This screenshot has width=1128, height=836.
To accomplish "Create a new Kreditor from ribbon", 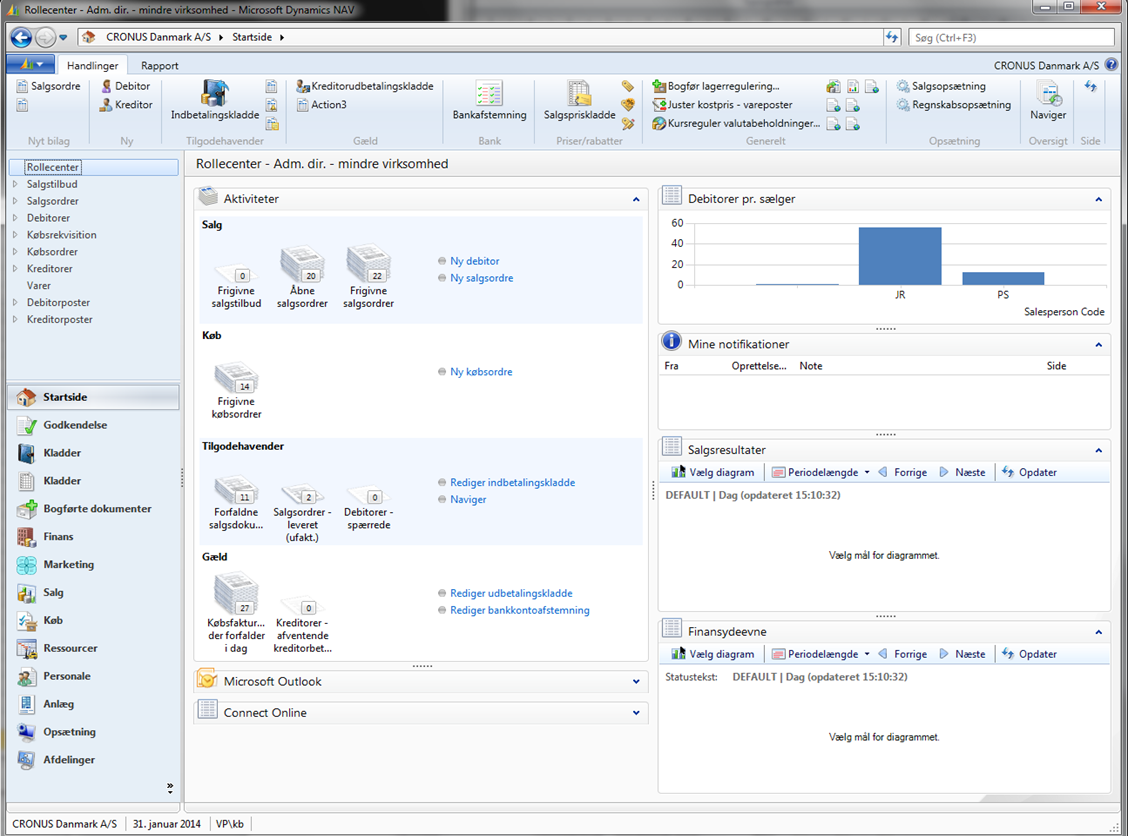I will tap(126, 104).
